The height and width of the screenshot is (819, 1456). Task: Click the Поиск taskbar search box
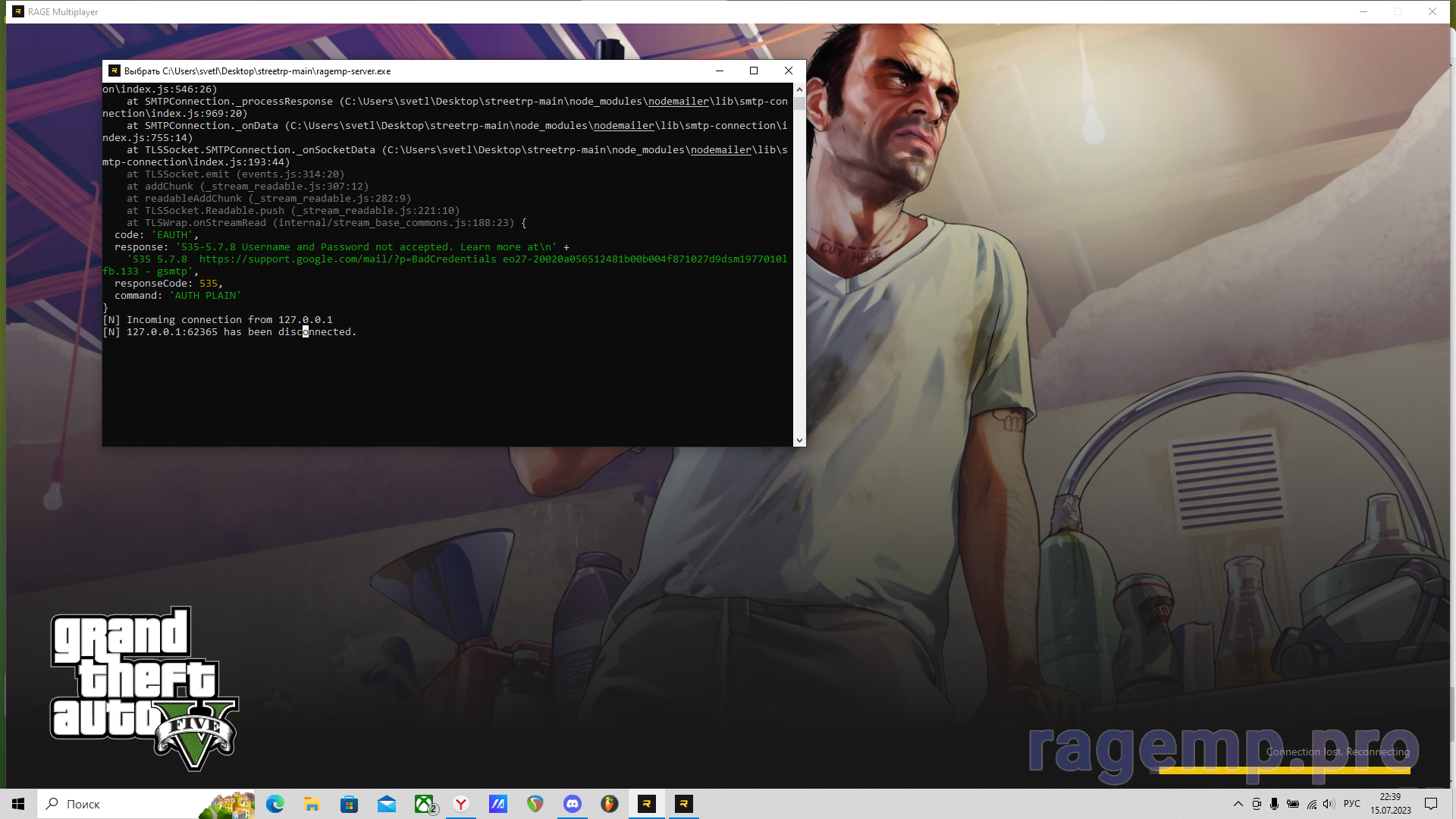(146, 804)
